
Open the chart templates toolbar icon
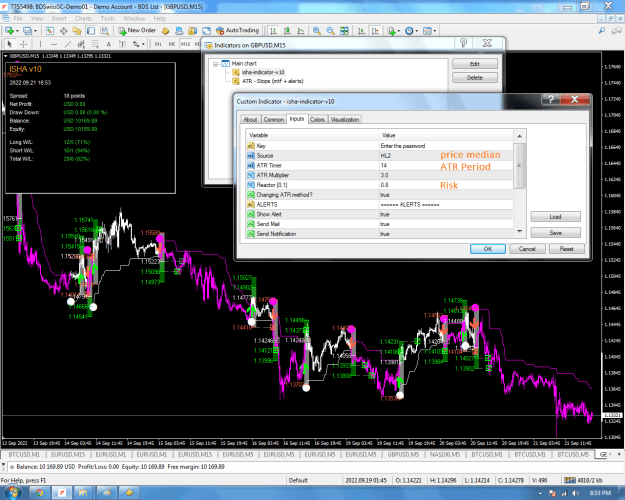pyautogui.click(x=427, y=31)
